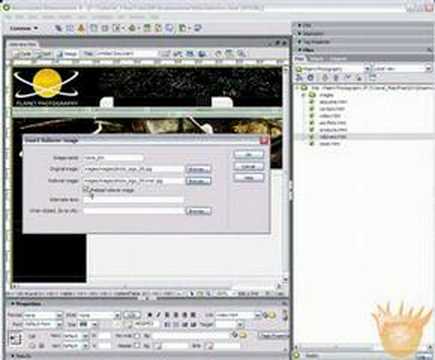
Task: Insert an Email Link from the Common bar
Action: [x=70, y=28]
